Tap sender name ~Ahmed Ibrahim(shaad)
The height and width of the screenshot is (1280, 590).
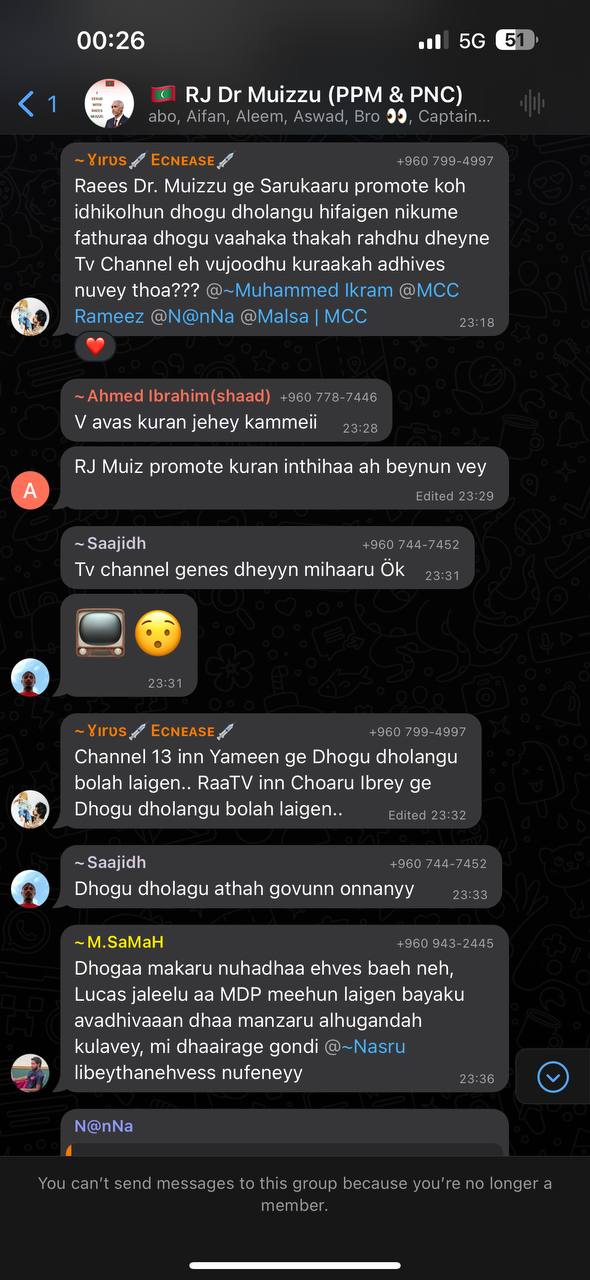pos(172,396)
